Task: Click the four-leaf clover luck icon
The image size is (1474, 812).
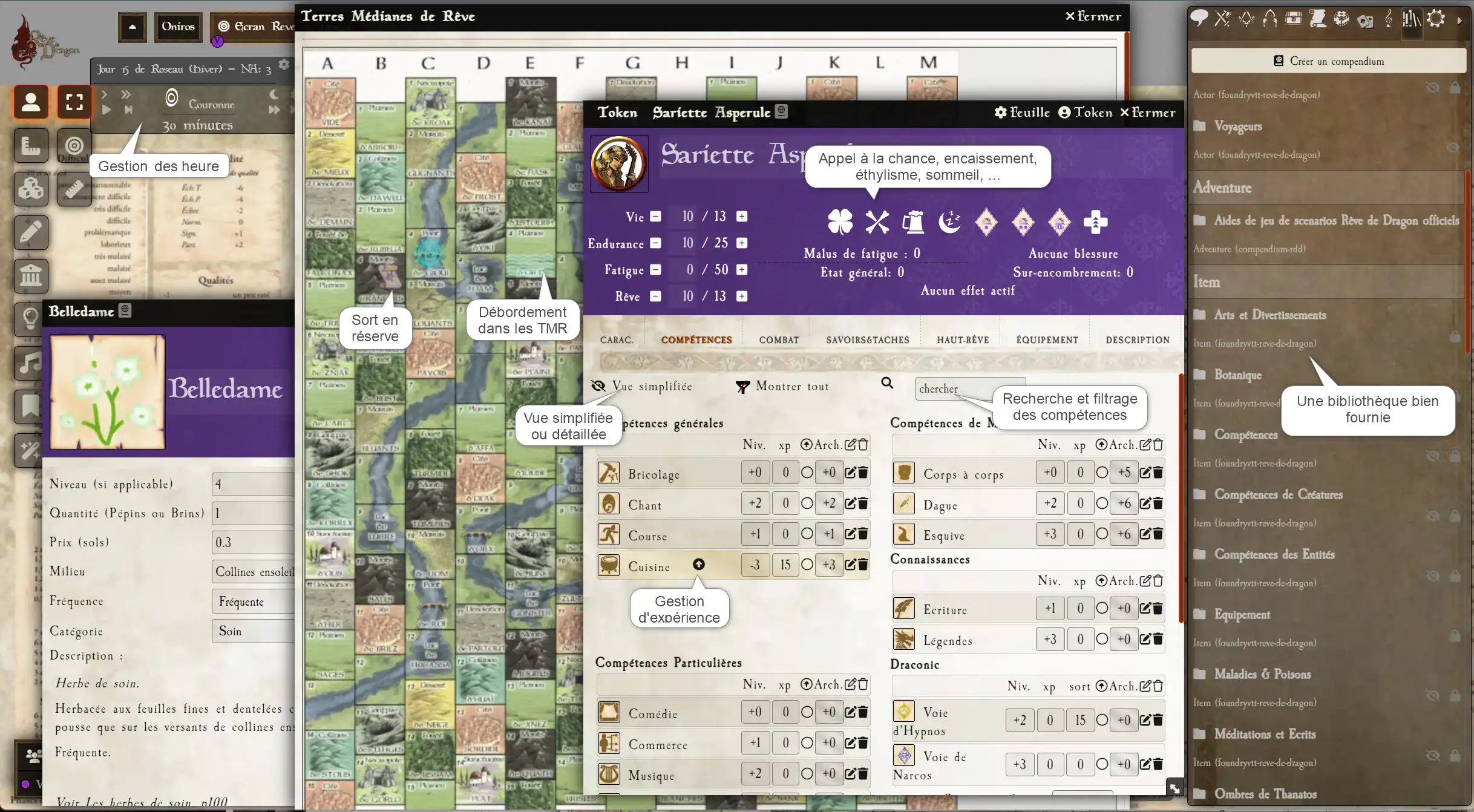Action: click(x=840, y=222)
